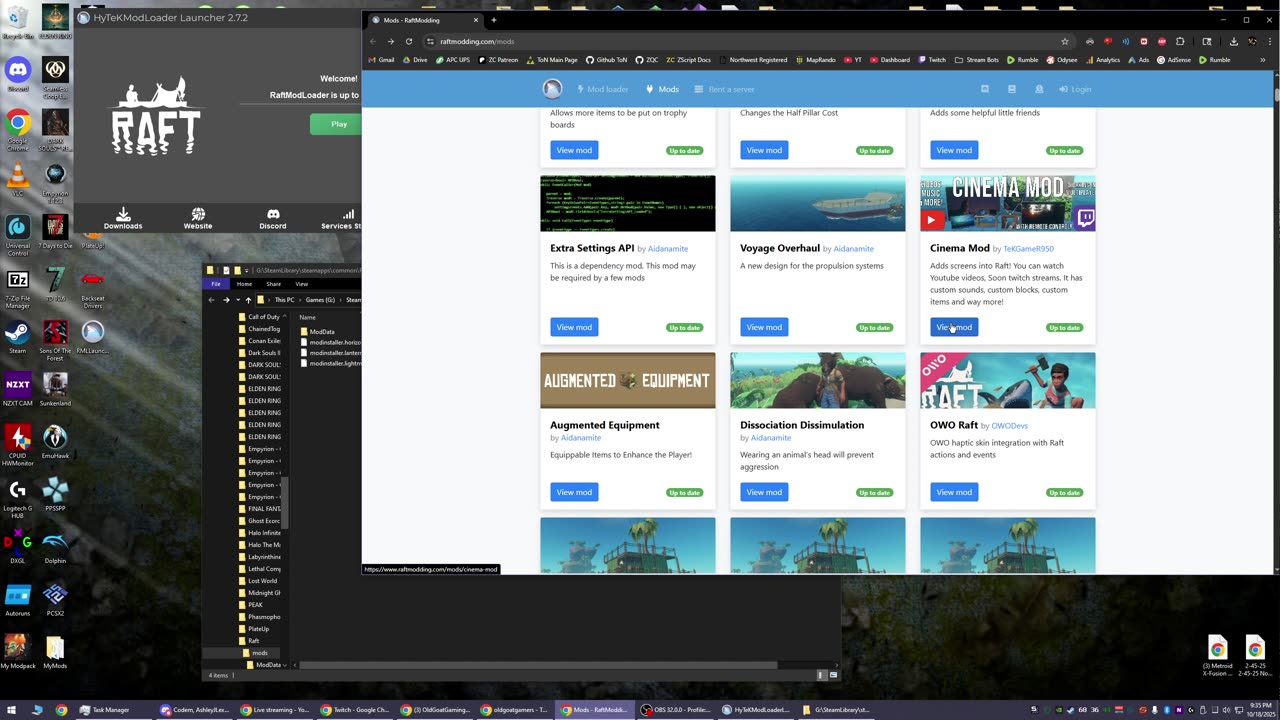The width and height of the screenshot is (1280, 720).
Task: Open Downloads in the HyTeKModLoader launcher
Action: [123, 218]
